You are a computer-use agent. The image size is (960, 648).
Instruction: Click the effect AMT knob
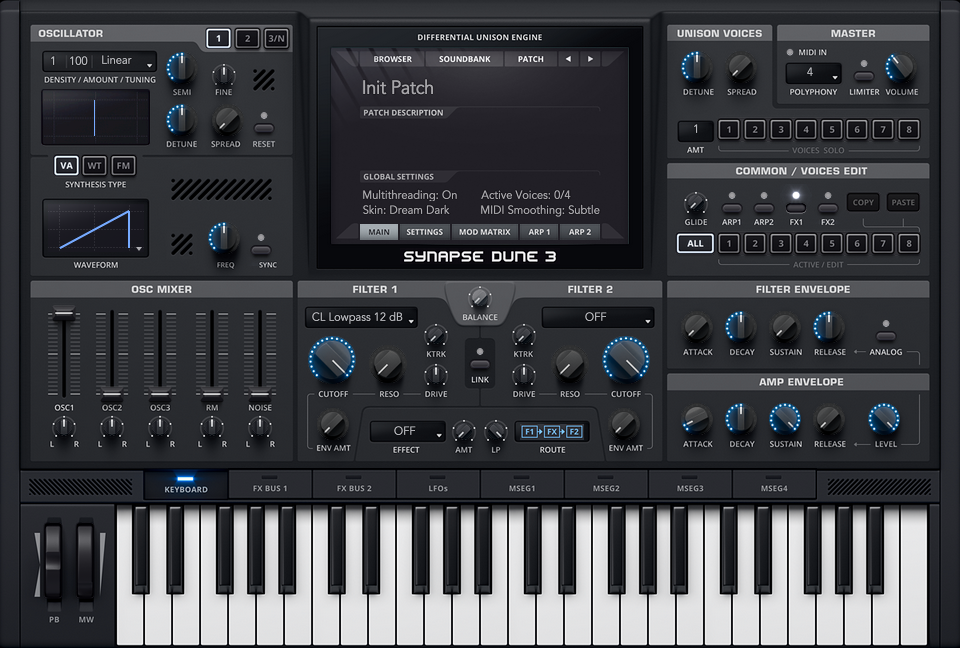(x=463, y=432)
